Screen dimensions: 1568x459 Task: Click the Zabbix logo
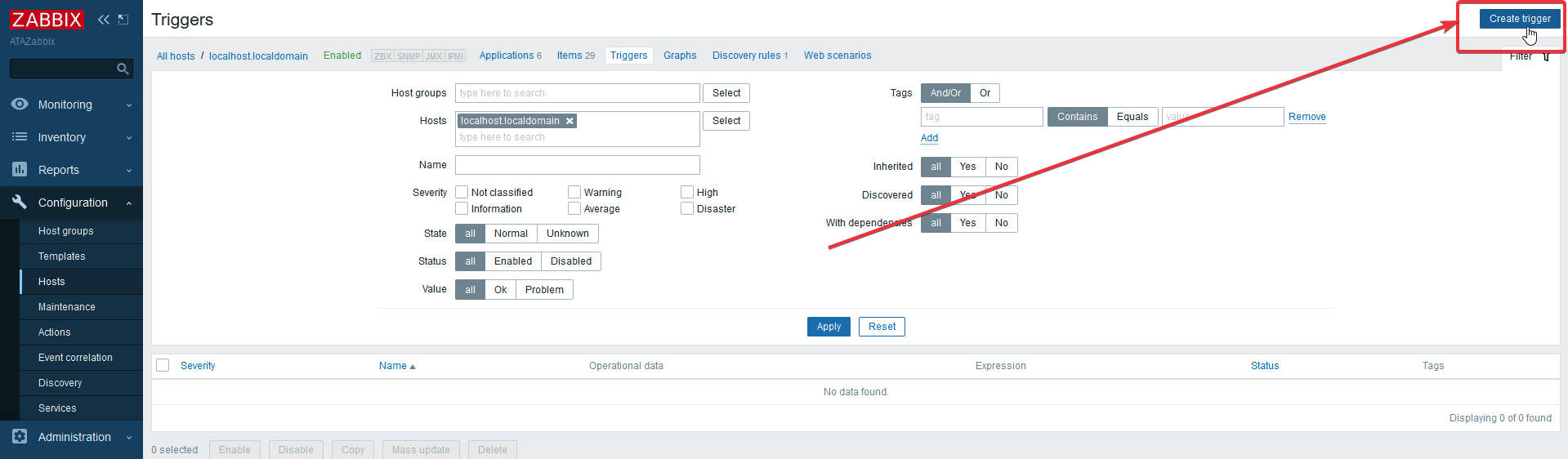tap(47, 20)
